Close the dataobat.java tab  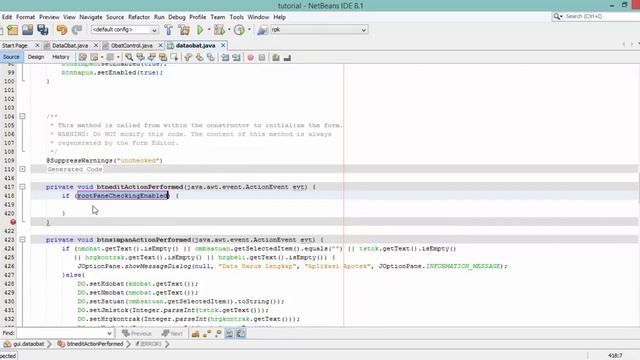(x=223, y=45)
